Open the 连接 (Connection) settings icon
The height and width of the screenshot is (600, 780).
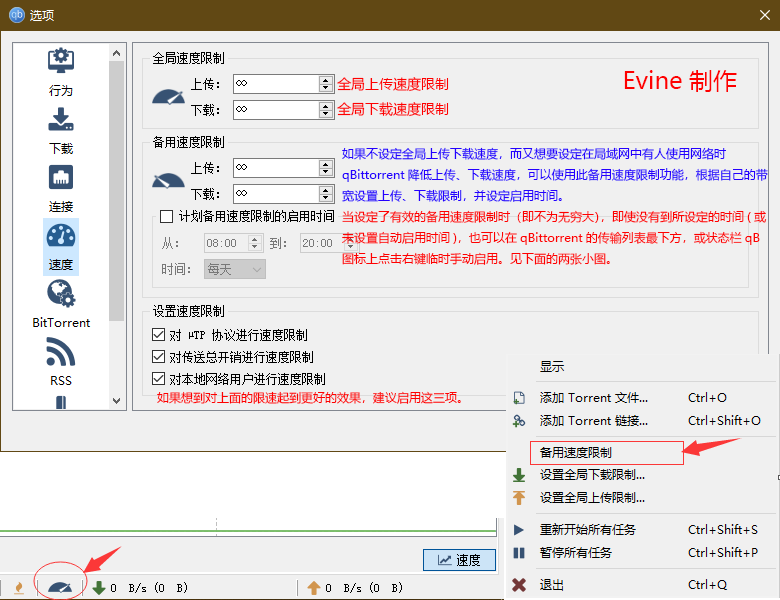(61, 177)
